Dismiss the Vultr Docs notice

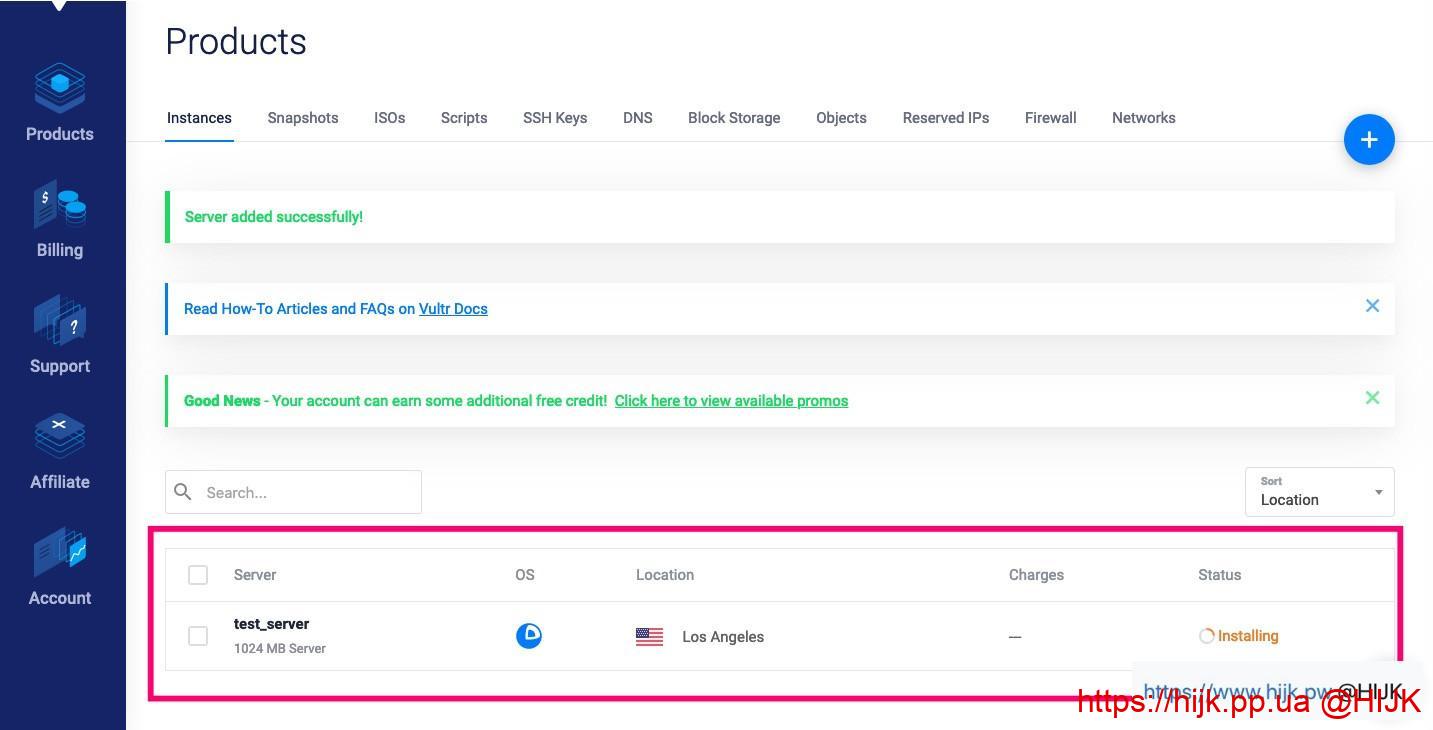[x=1372, y=306]
